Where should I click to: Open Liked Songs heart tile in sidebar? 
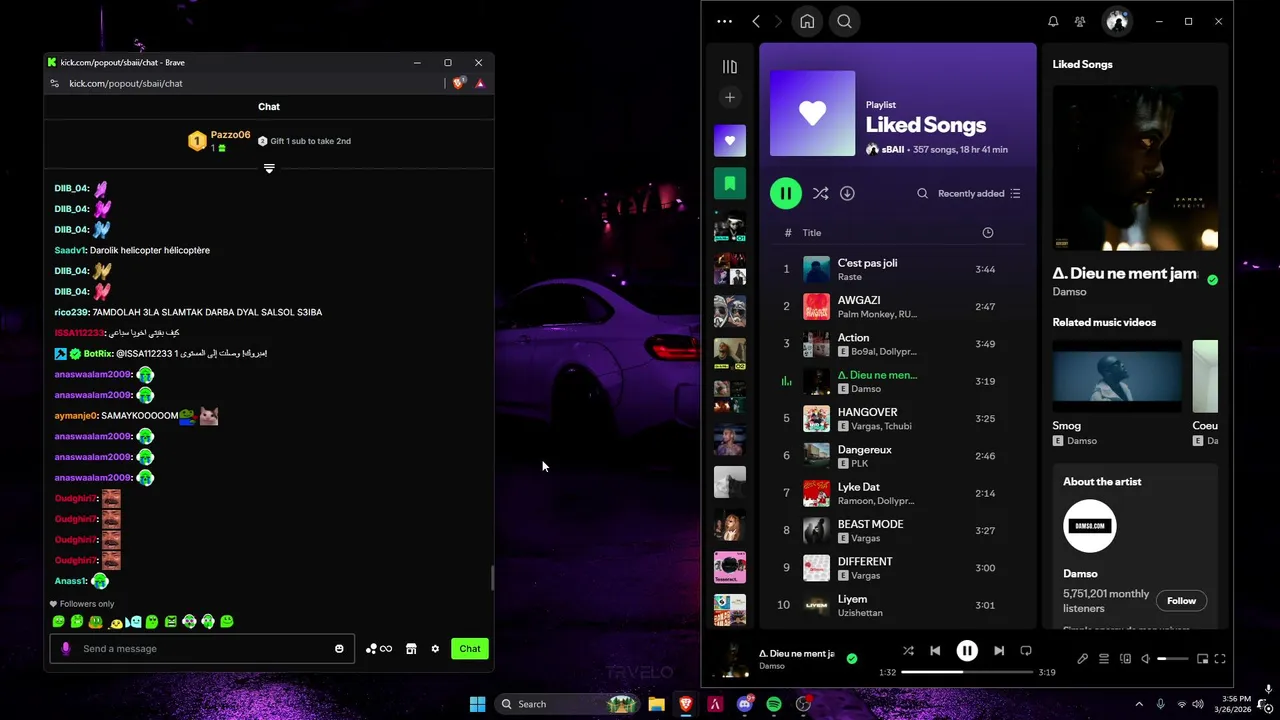(730, 141)
